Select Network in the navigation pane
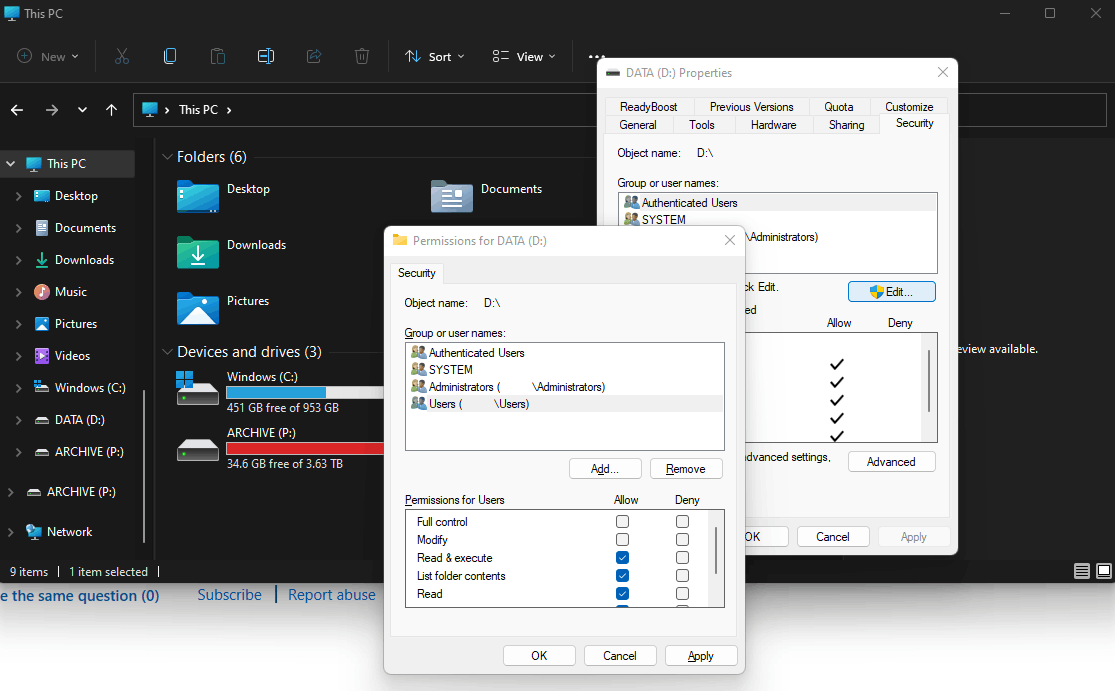This screenshot has width=1115, height=691. (69, 532)
